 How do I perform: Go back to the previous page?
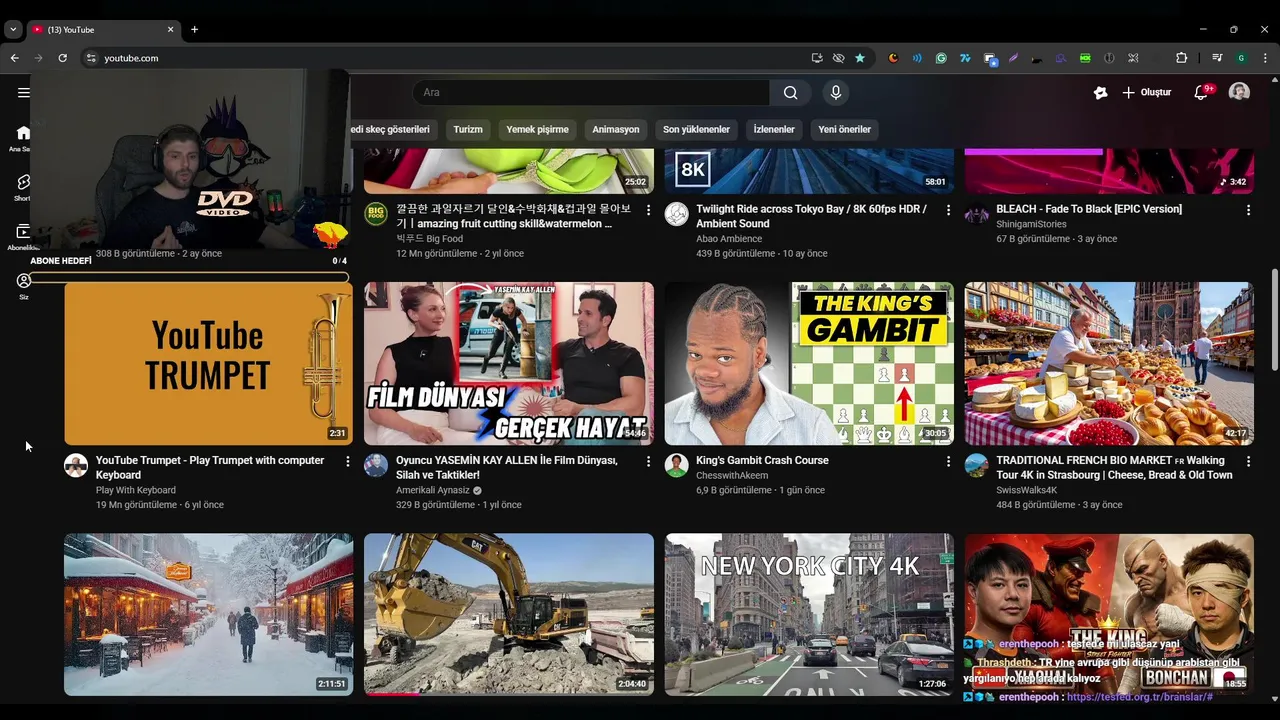point(15,58)
